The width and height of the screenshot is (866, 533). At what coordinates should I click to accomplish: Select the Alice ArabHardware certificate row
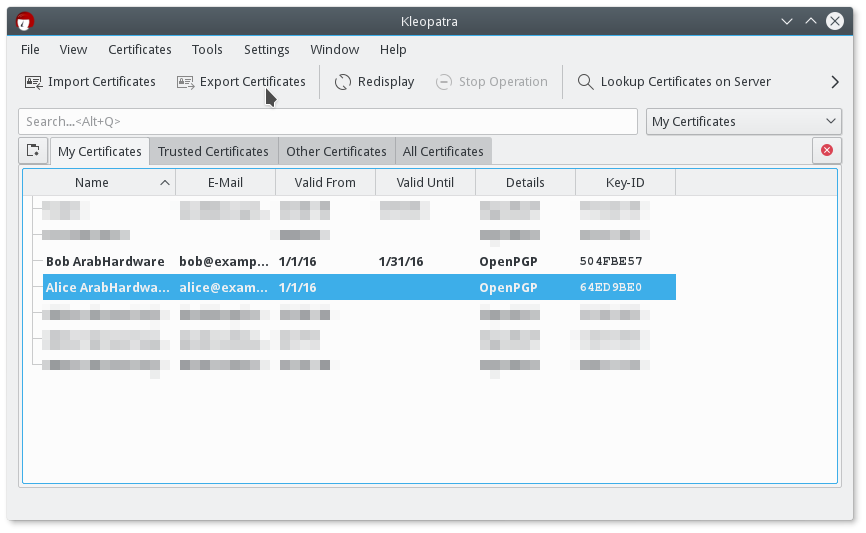tap(359, 287)
